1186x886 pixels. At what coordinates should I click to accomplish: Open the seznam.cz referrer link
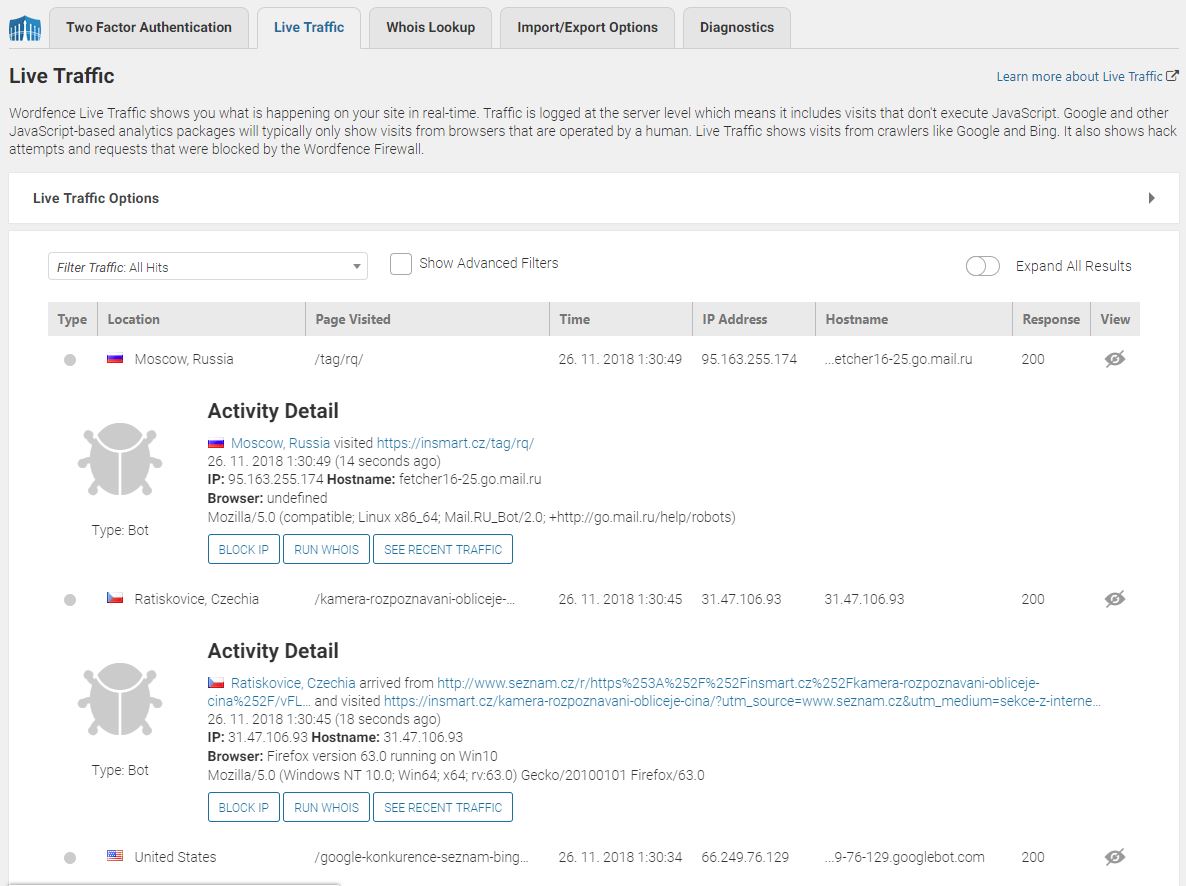pyautogui.click(x=738, y=682)
